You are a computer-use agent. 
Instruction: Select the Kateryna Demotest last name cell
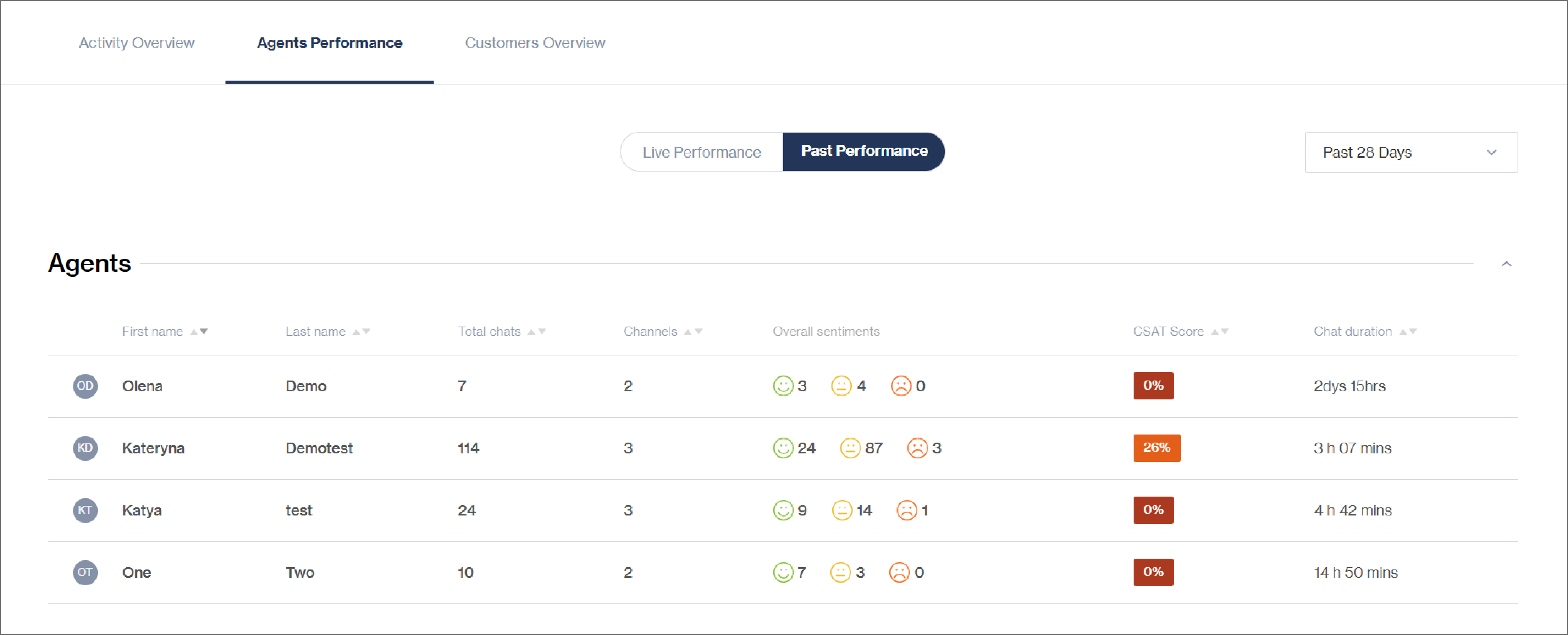319,448
